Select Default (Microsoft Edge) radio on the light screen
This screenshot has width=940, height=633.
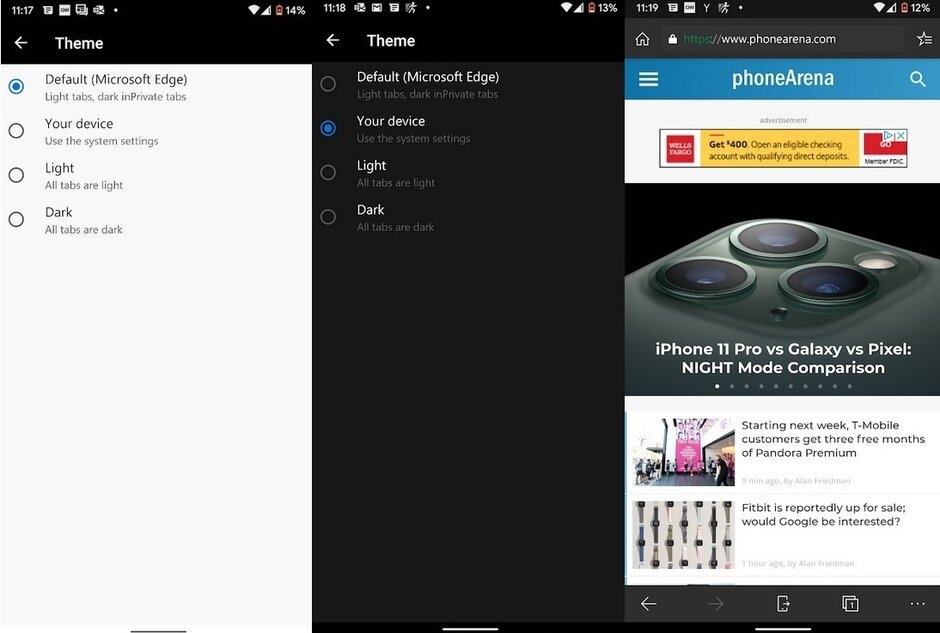click(16, 86)
